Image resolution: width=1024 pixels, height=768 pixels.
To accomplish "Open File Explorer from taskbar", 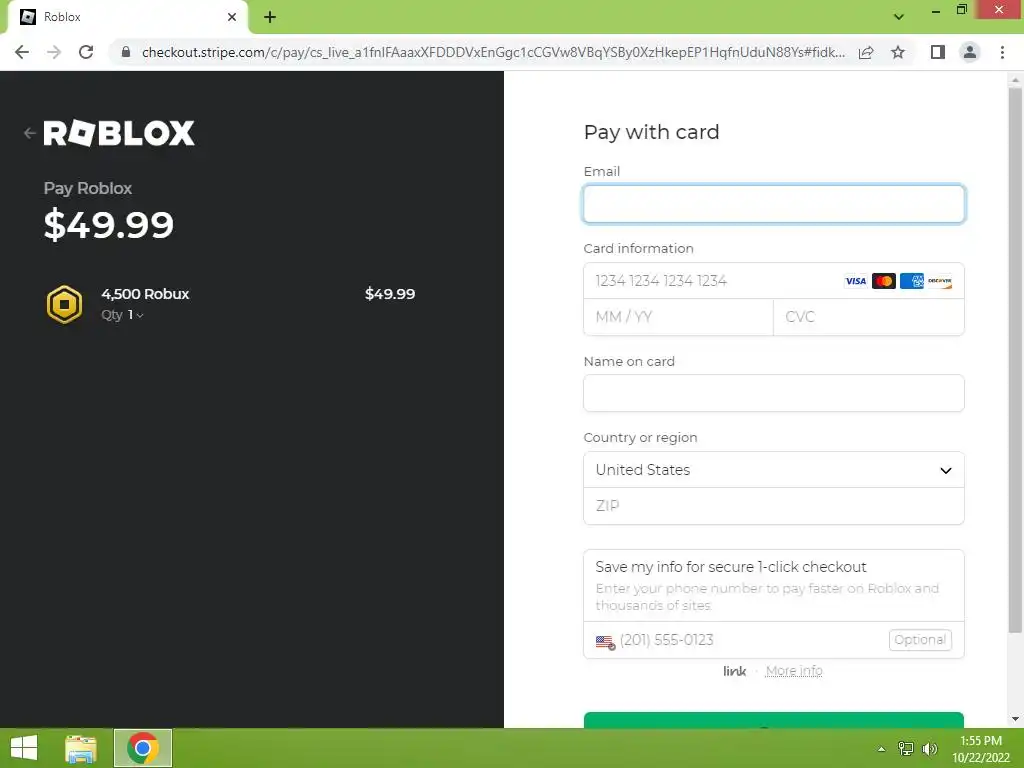I will [81, 748].
